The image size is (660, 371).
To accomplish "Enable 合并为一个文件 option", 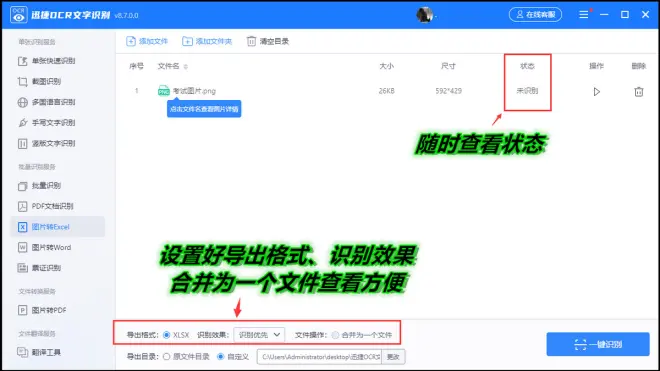I will click(335, 335).
